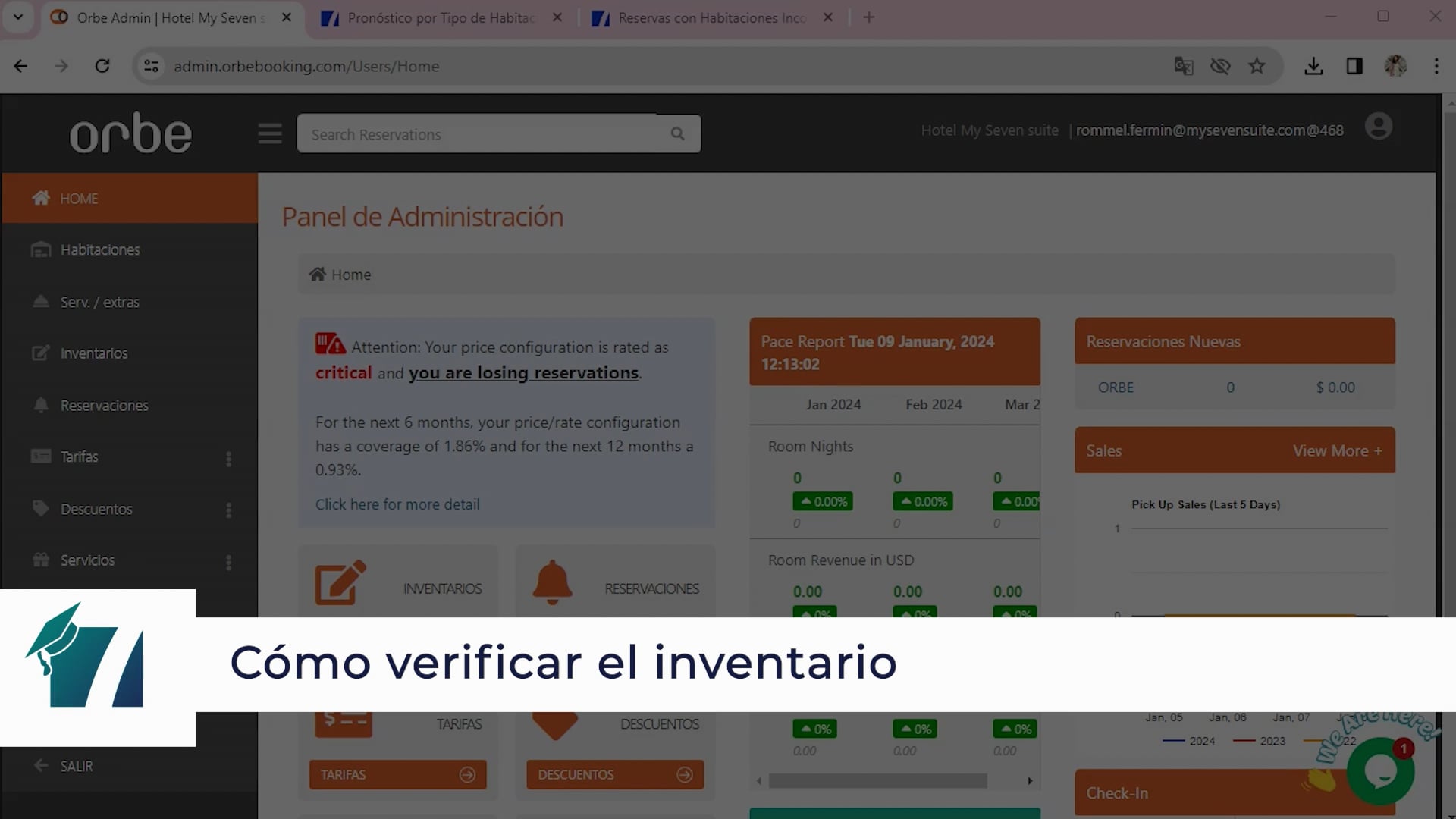
Task: Click the Inventarios pencil tile icon
Action: point(340,582)
